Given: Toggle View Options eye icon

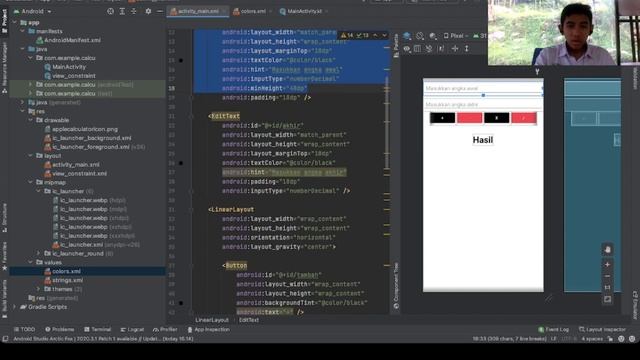Looking at the screenshot, I should click(407, 49).
